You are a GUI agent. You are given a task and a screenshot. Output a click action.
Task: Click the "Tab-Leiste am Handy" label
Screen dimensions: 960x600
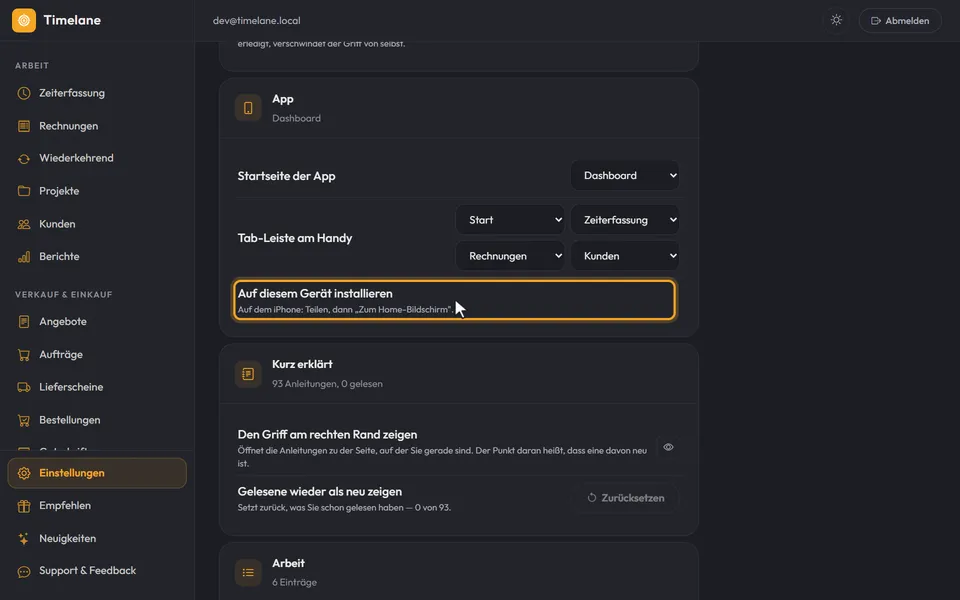coord(294,238)
